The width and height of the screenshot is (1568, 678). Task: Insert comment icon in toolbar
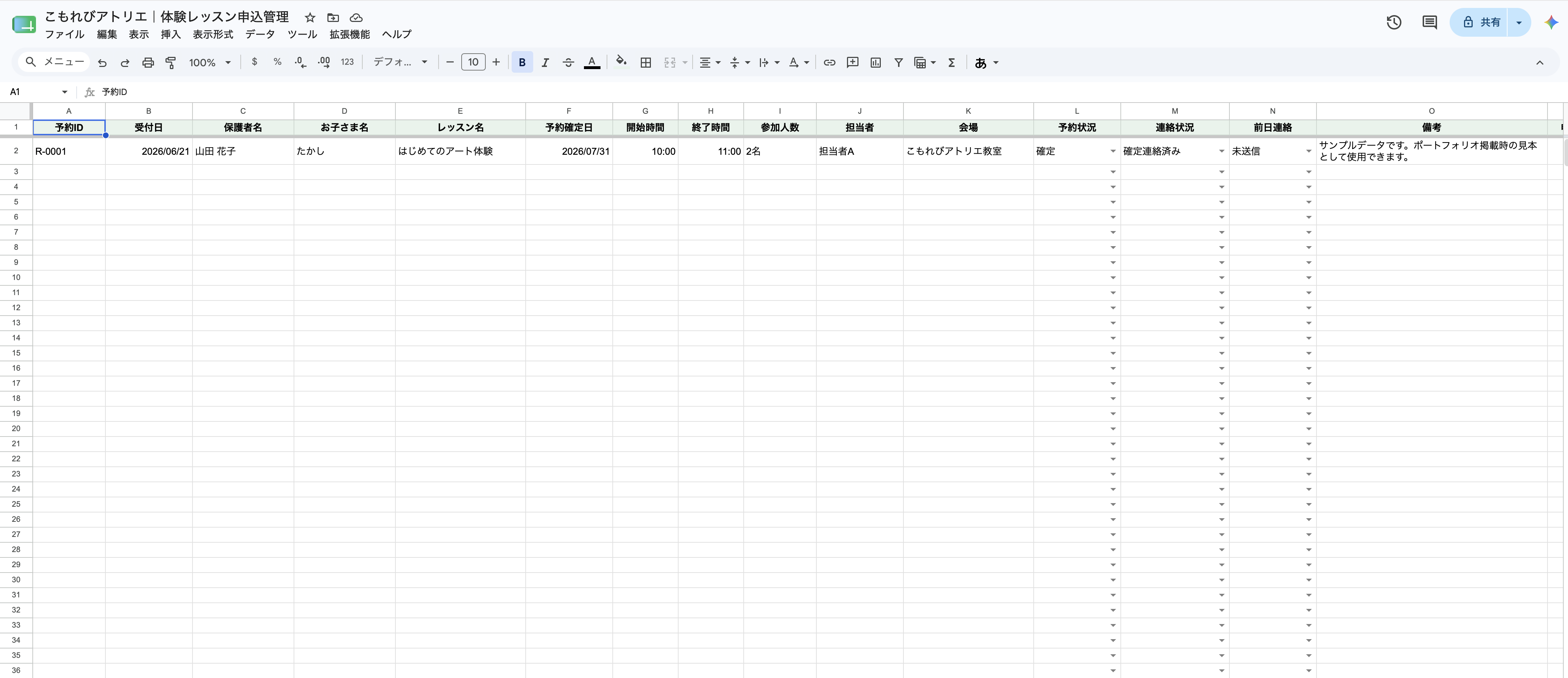853,62
